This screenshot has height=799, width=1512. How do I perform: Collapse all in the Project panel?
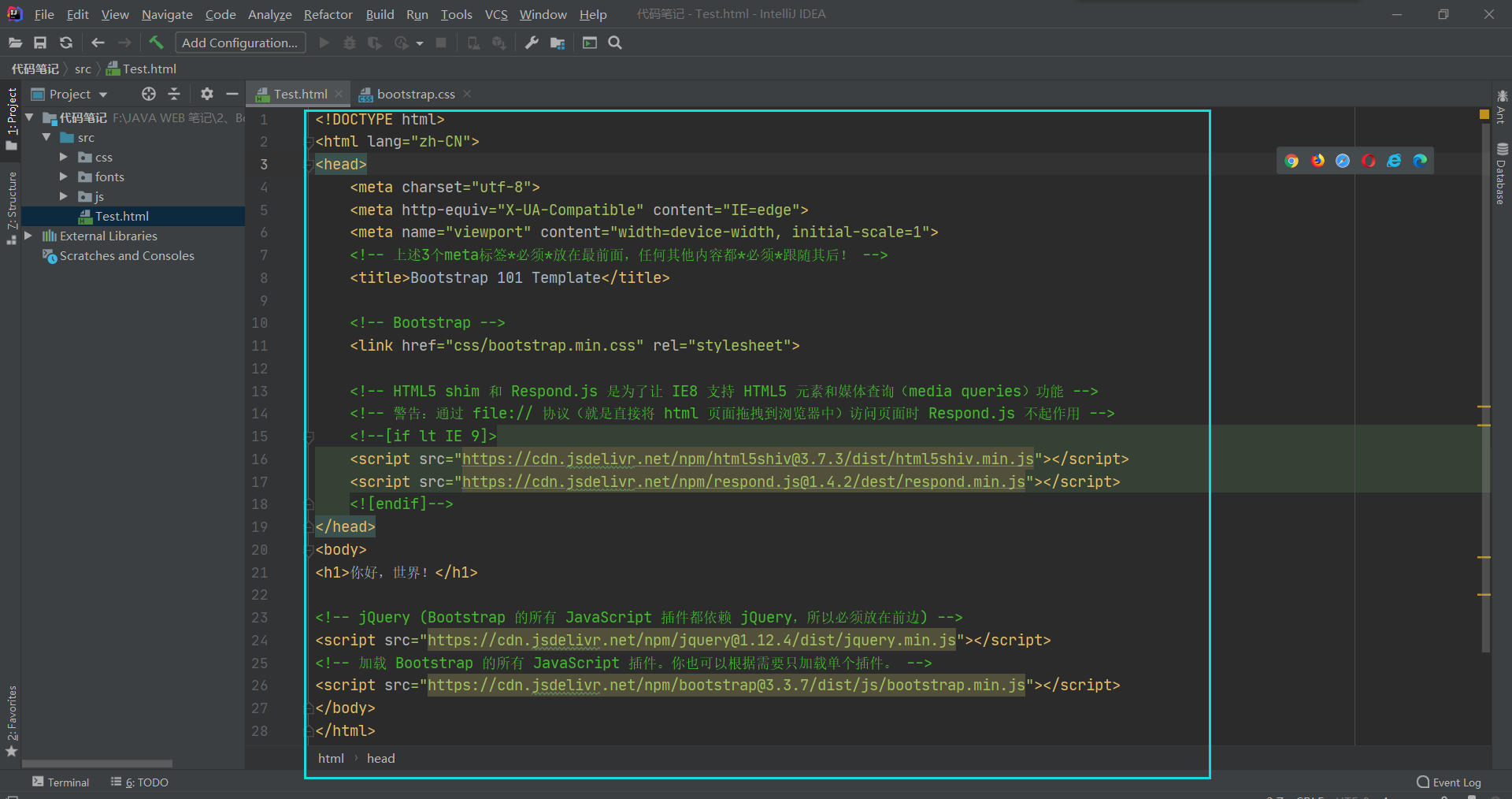tap(174, 94)
